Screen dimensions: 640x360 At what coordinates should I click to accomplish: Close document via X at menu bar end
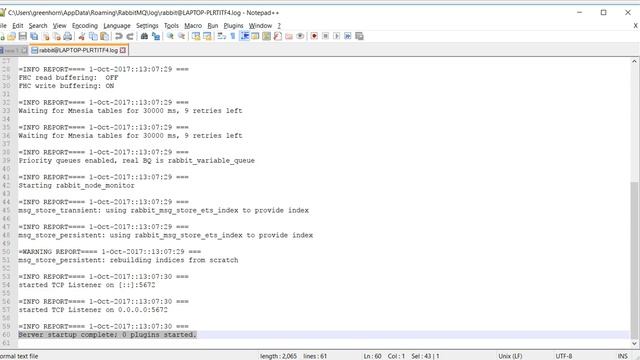(x=636, y=25)
